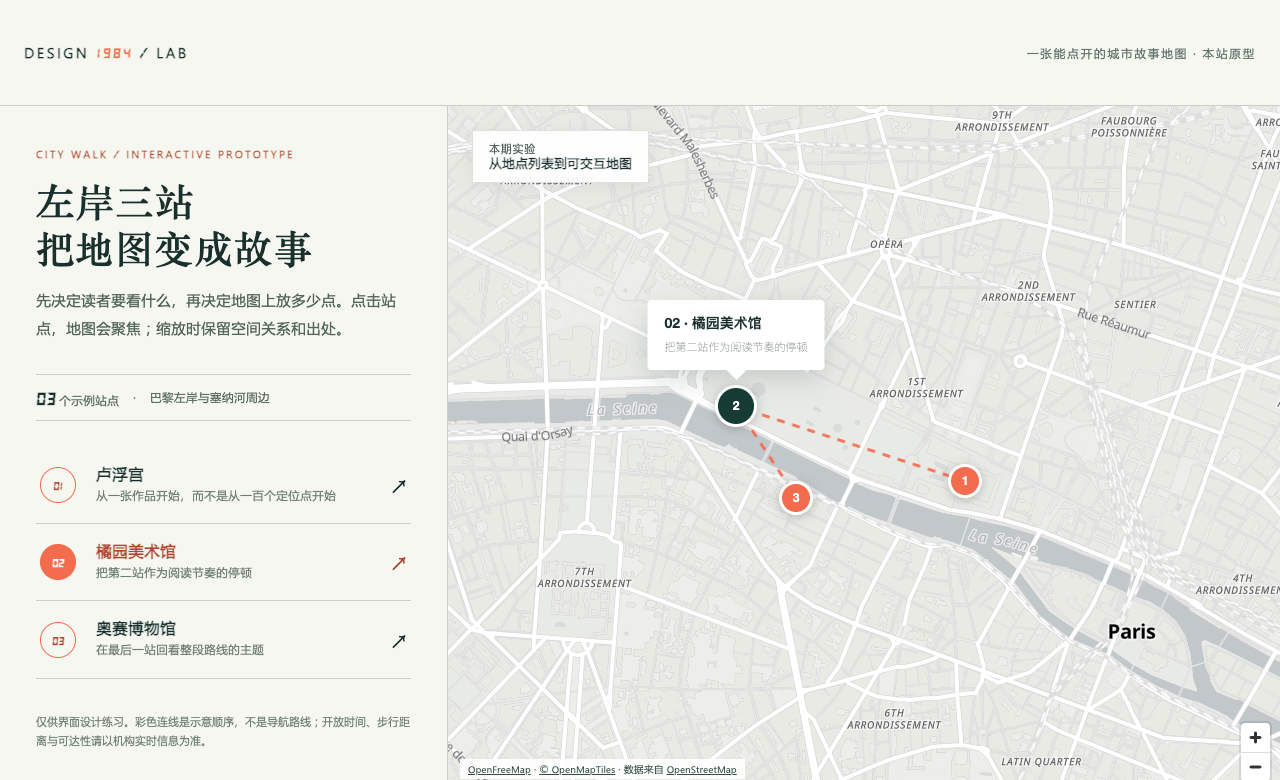Select the 02 circle badge for 橘园美术馆
This screenshot has height=780, width=1280.
(58, 562)
